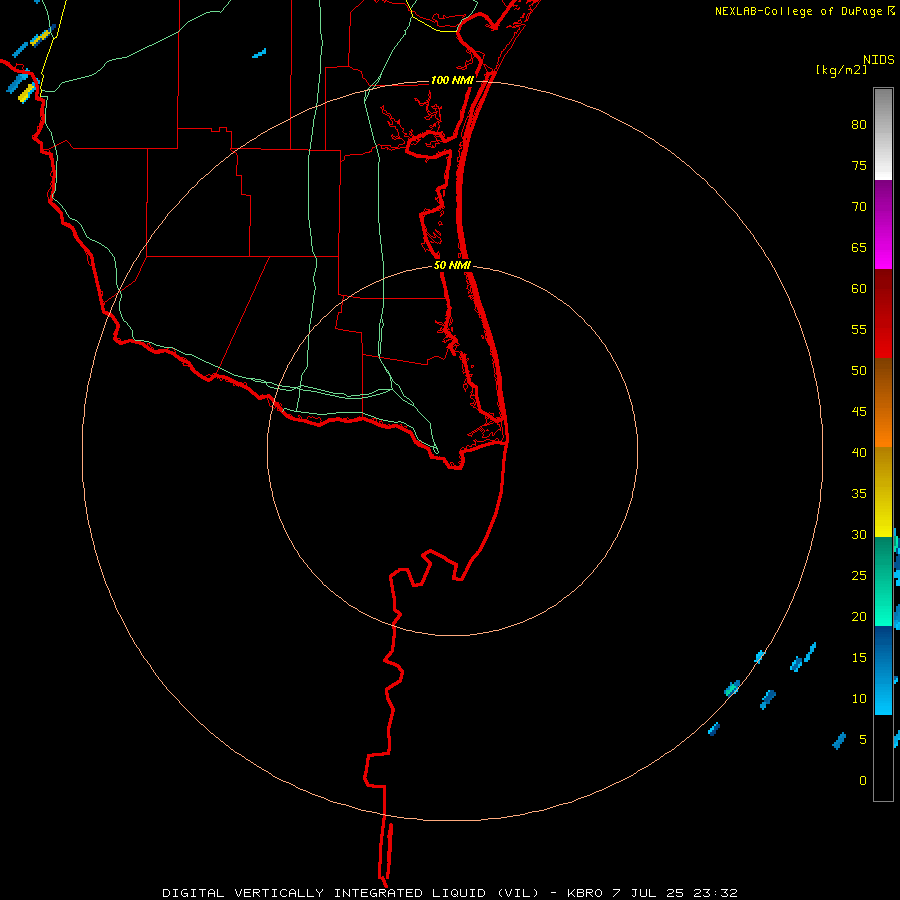Click the NEXLAB-College of DuPage credit text

pyautogui.click(x=798, y=11)
